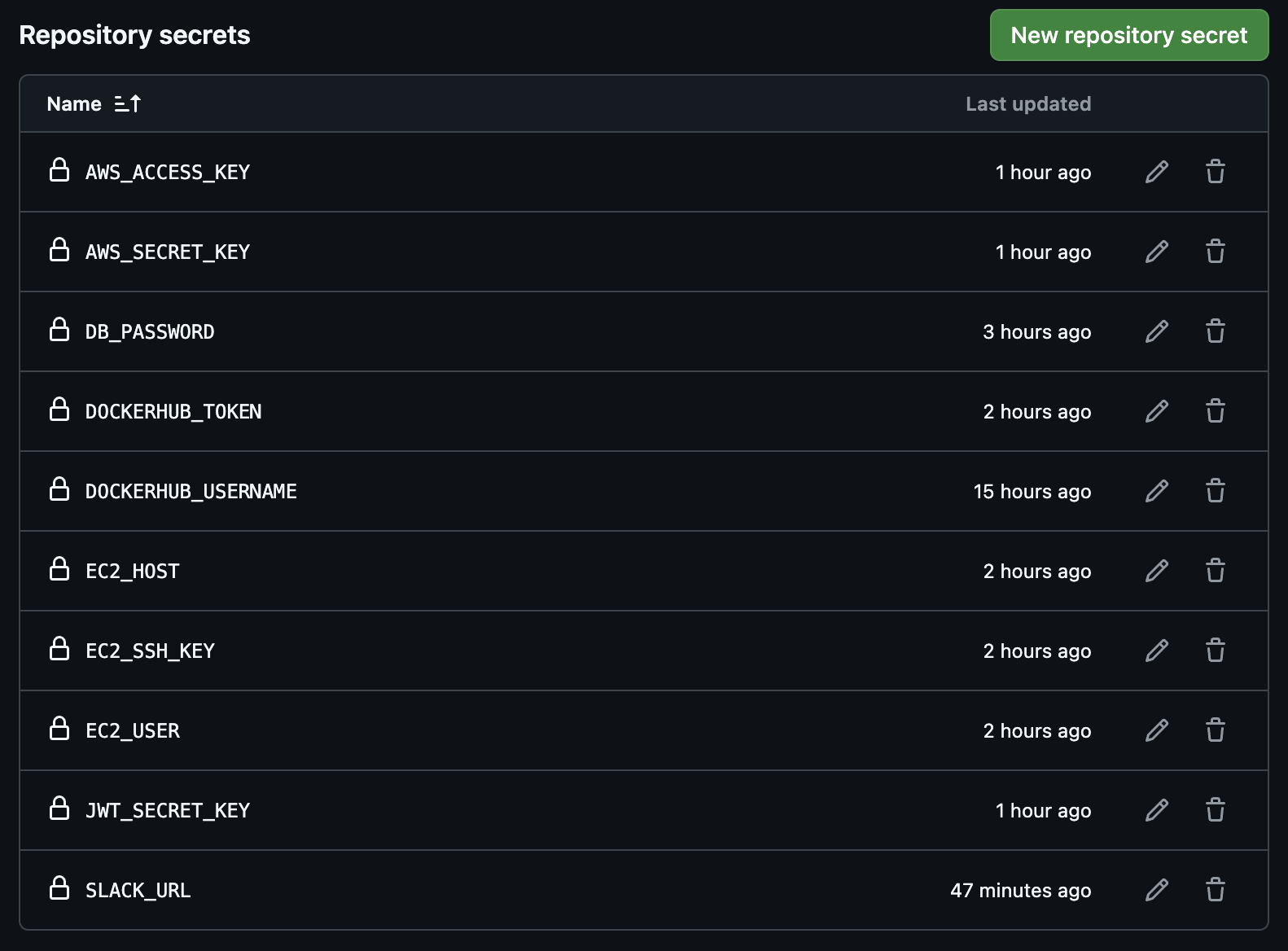1288x951 pixels.
Task: Delete the AWS_ACCESS_KEY secret
Action: tap(1216, 172)
